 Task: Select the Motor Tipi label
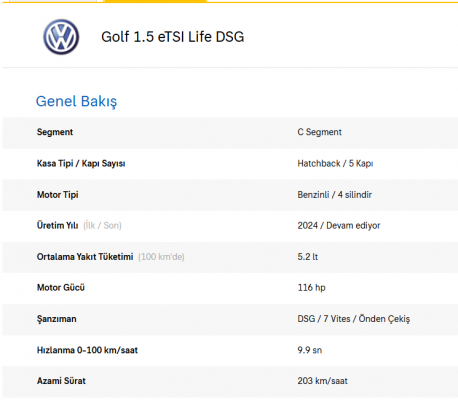coord(57,195)
